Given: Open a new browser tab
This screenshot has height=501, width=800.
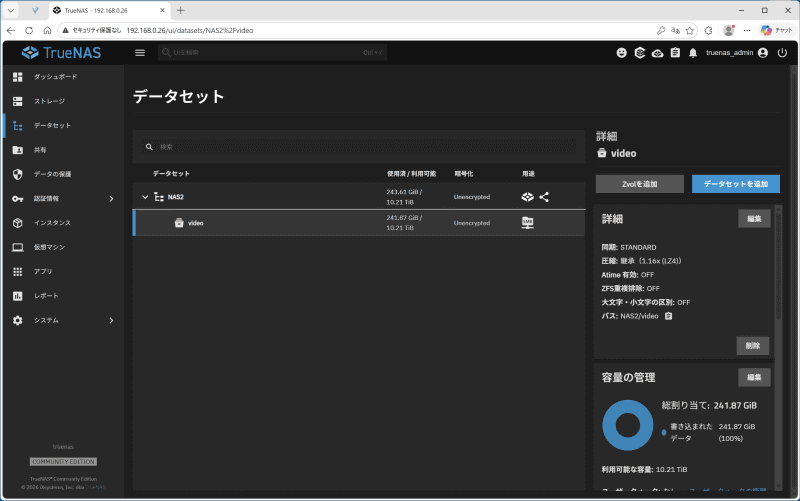Looking at the screenshot, I should click(x=181, y=10).
